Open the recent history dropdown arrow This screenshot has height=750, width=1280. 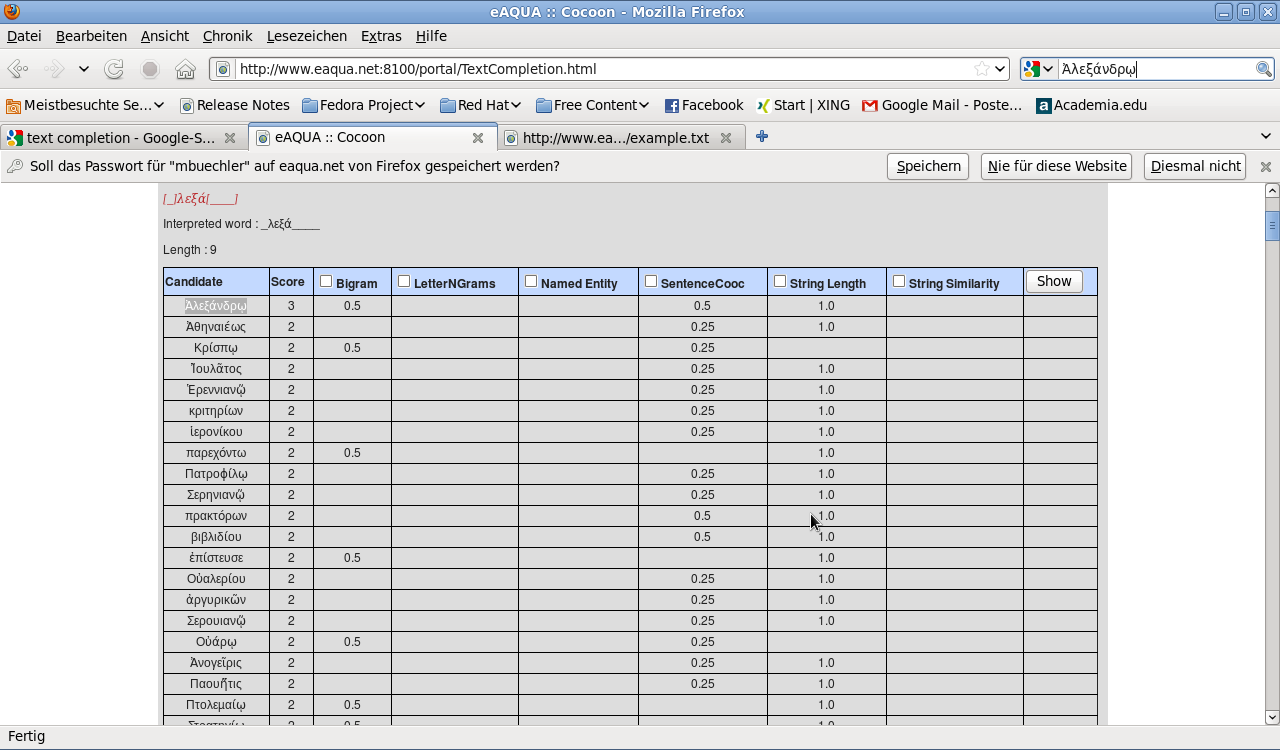point(84,69)
